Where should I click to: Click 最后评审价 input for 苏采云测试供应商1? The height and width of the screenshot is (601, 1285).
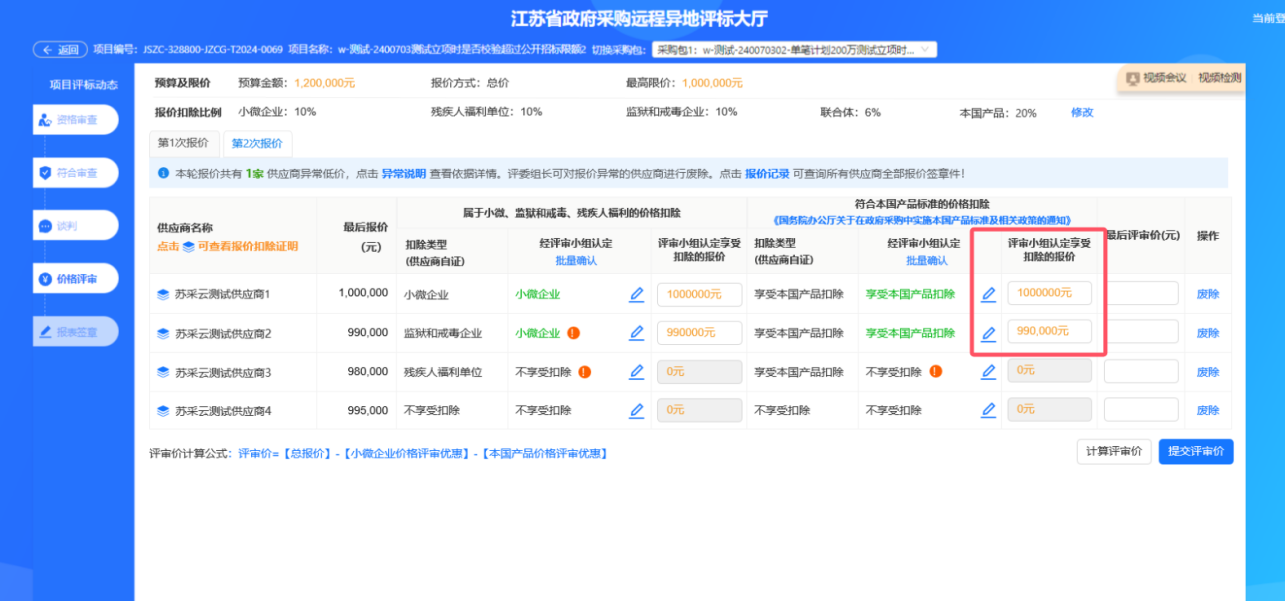1141,294
